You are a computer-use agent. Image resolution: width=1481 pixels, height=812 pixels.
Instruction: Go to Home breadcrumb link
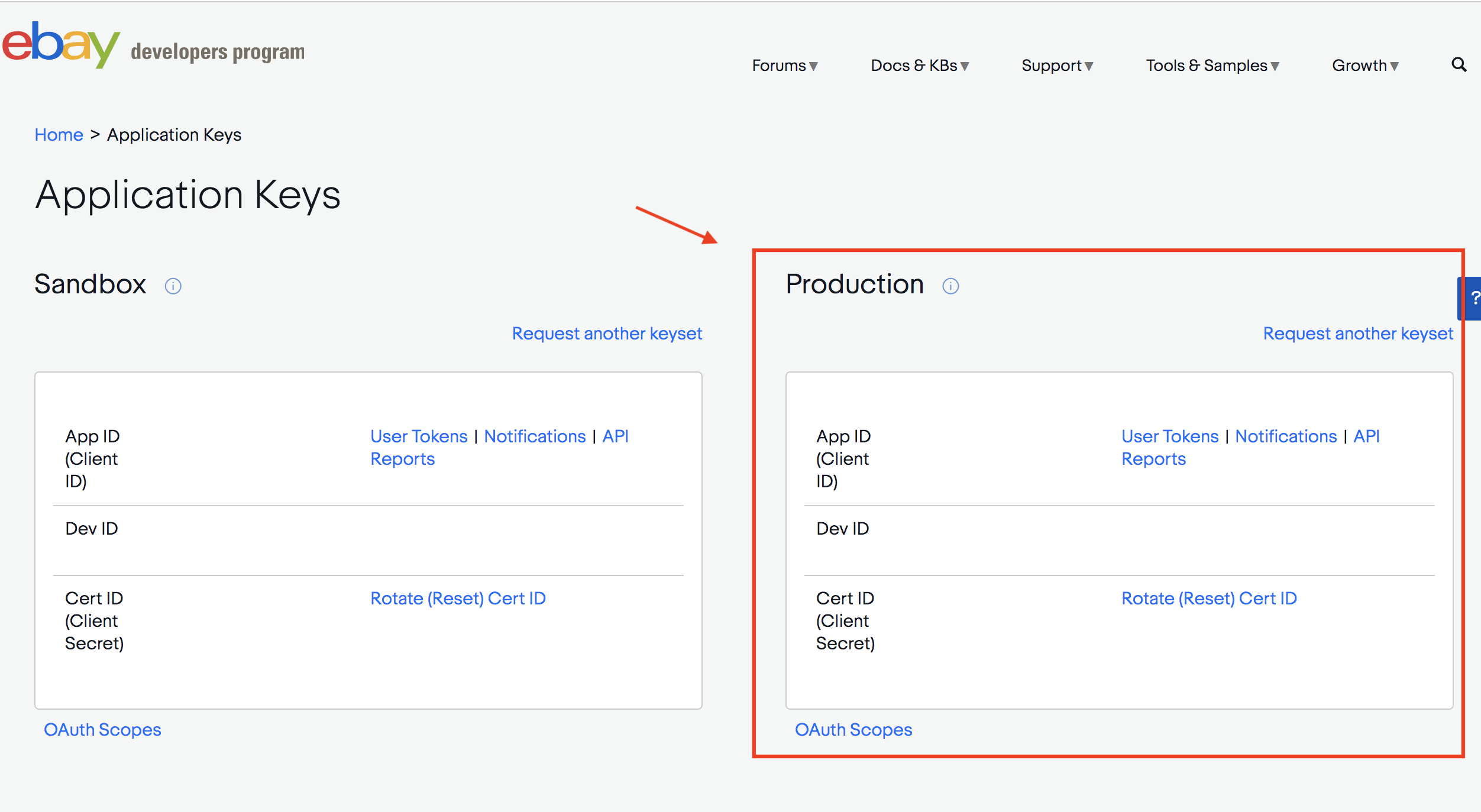click(59, 135)
